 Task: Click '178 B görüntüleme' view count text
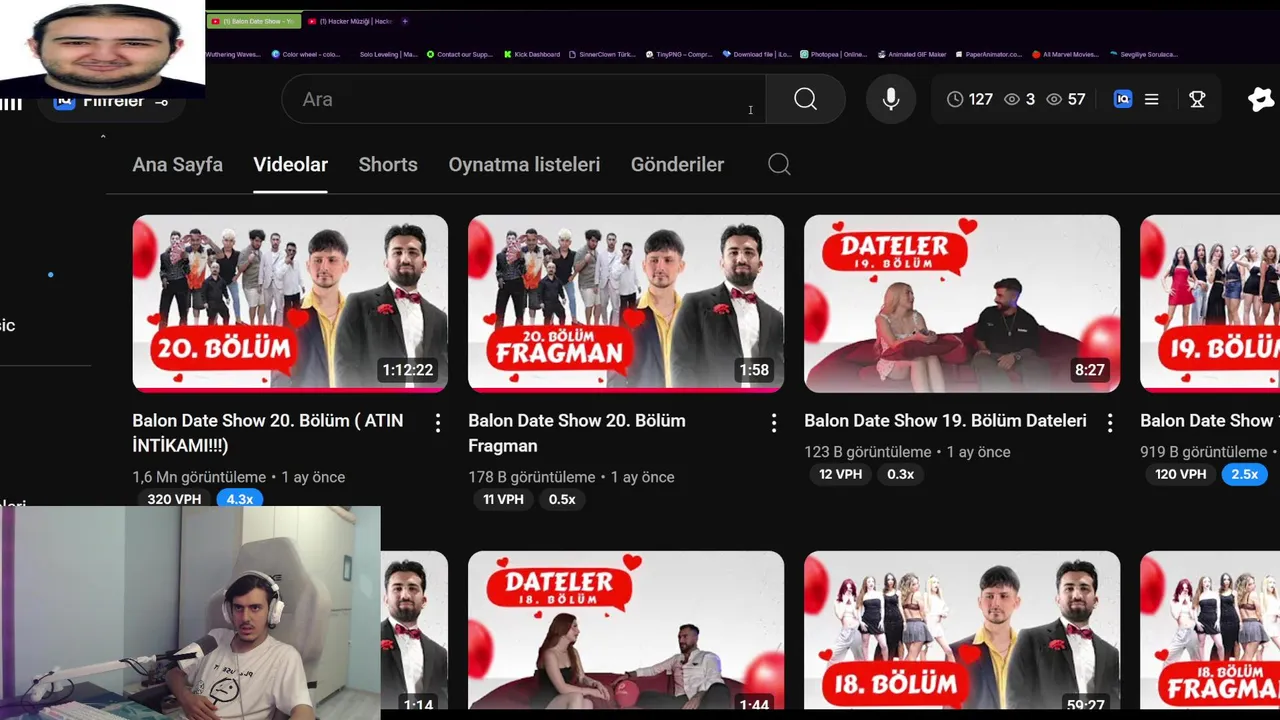pos(531,477)
